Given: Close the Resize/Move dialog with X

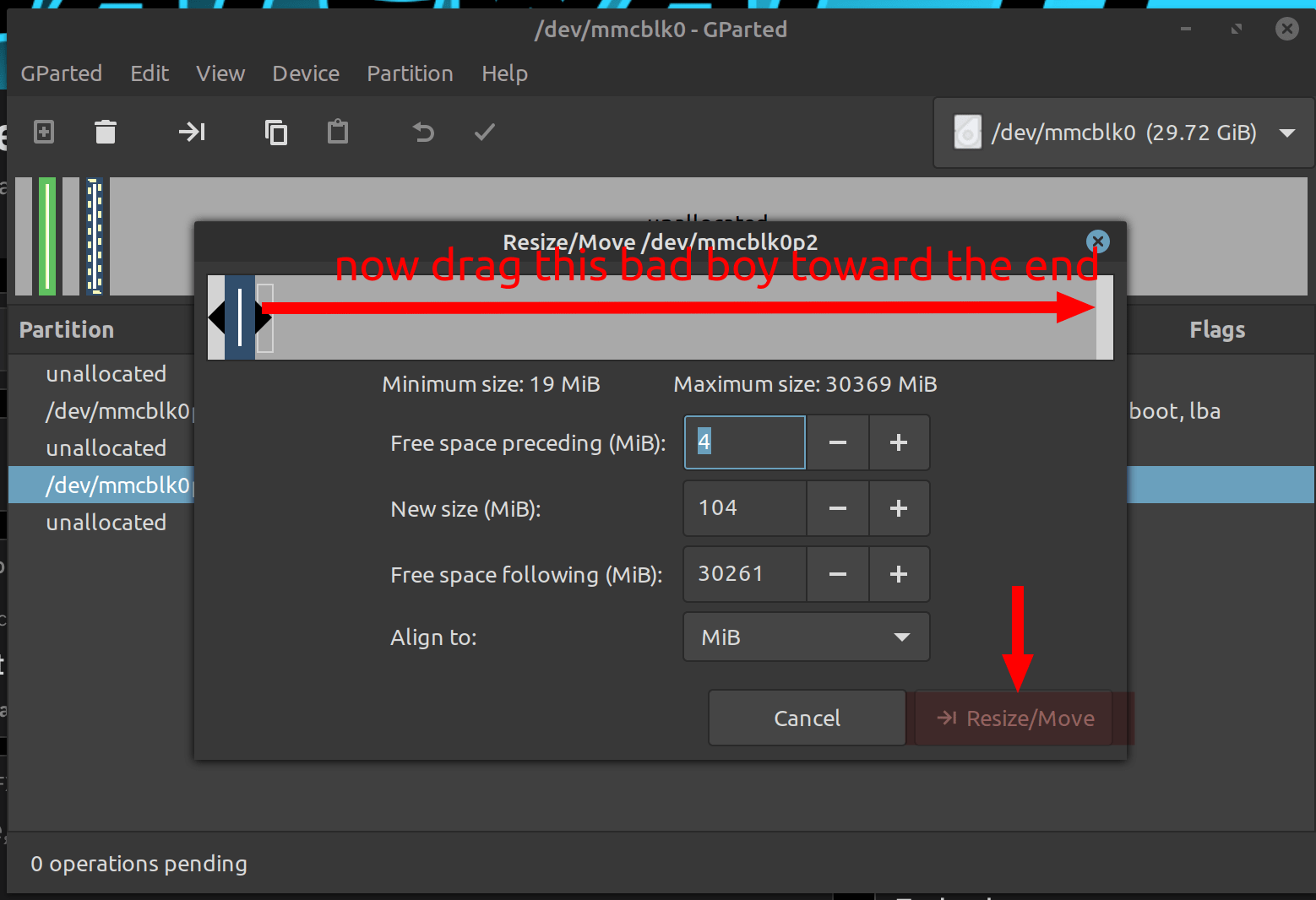Looking at the screenshot, I should point(1097,242).
